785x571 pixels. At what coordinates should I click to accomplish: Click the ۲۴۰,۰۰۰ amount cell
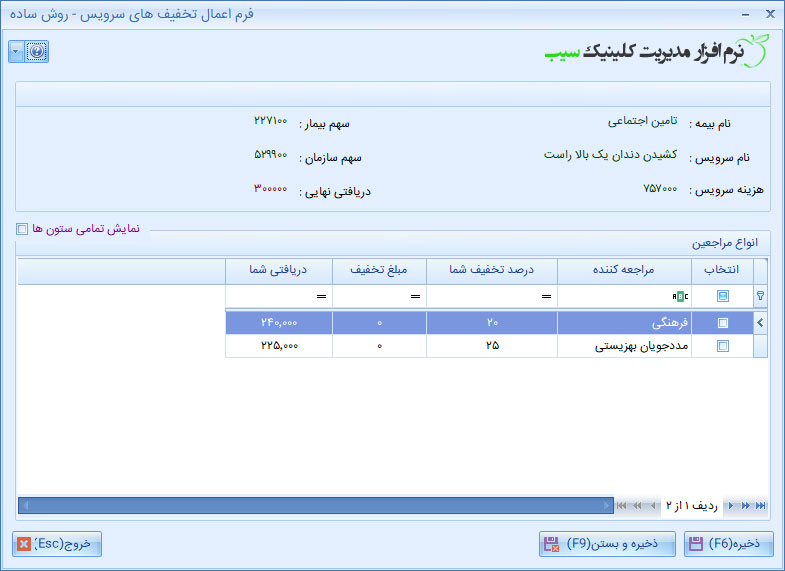point(278,323)
